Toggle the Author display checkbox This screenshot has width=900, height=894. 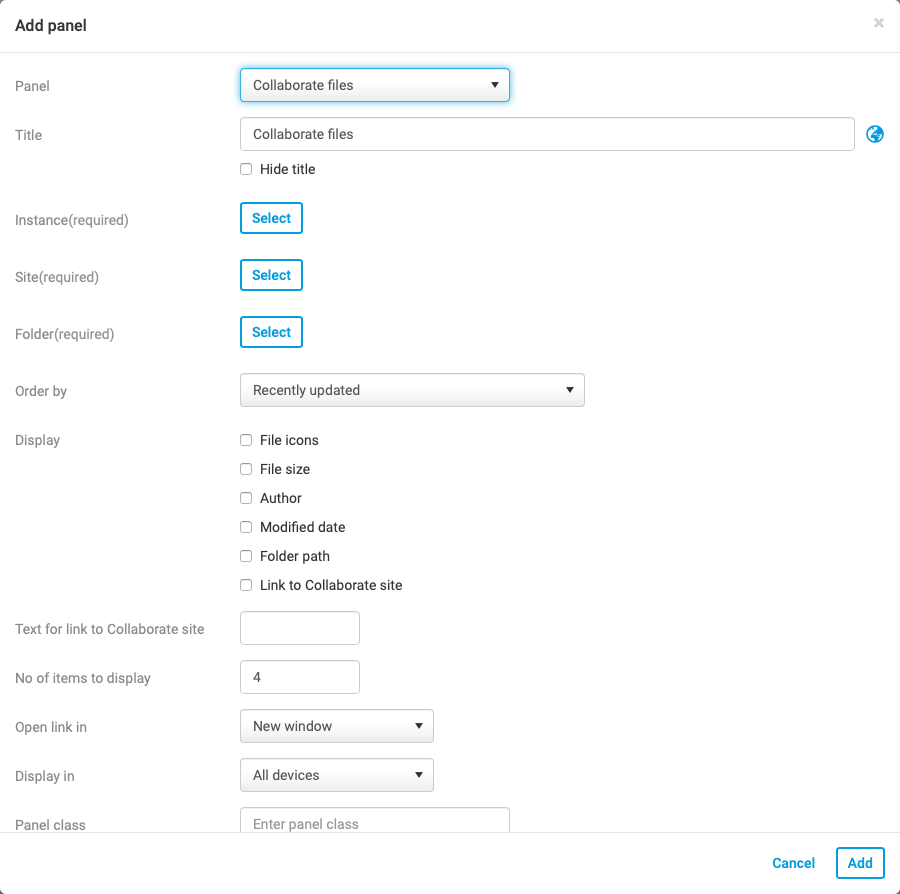pyautogui.click(x=246, y=498)
